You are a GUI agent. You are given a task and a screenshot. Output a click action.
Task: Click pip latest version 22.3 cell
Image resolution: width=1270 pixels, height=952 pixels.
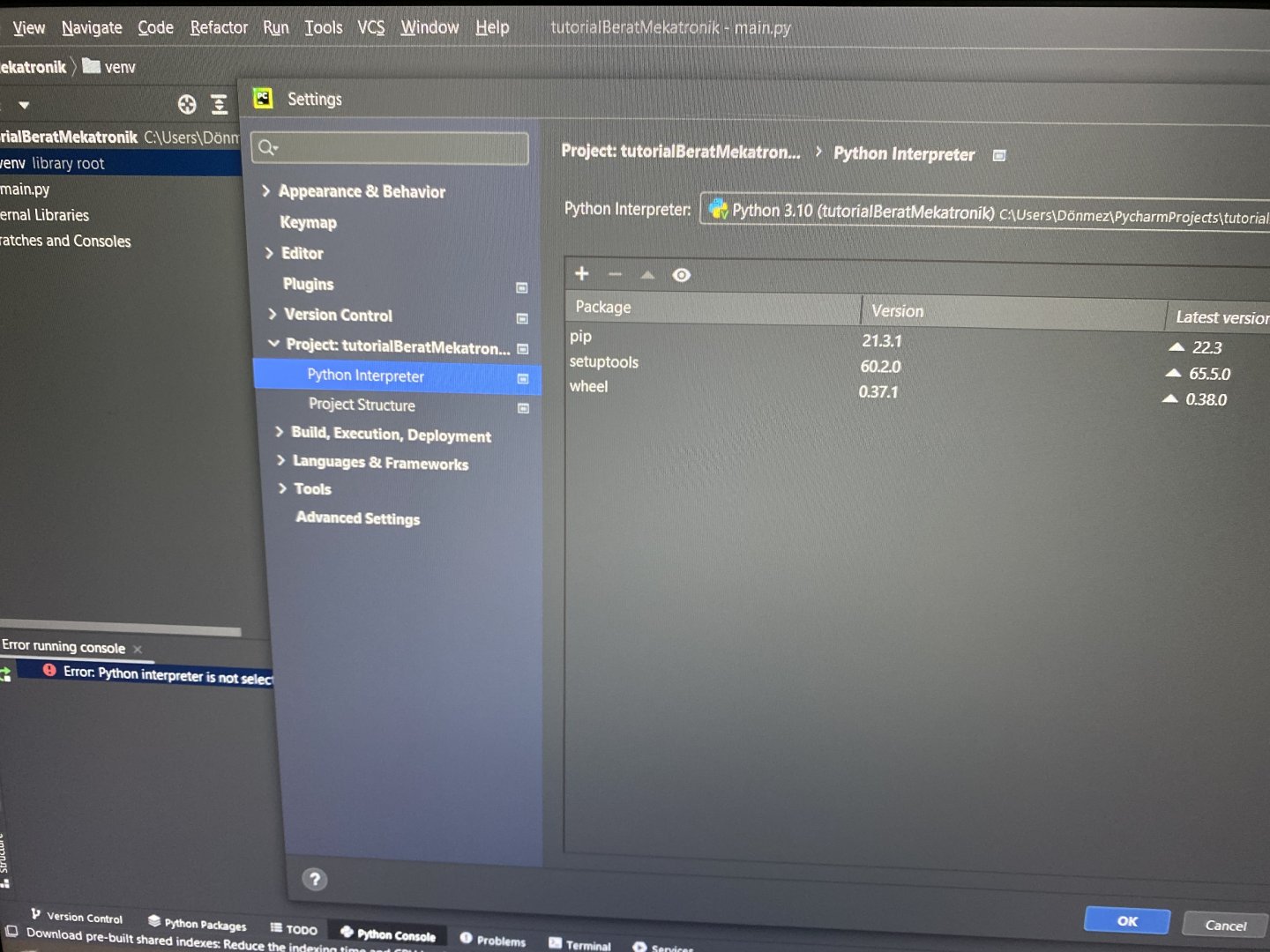click(x=1206, y=347)
